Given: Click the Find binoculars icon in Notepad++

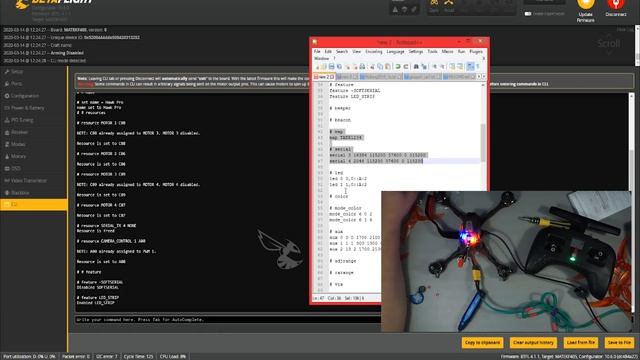Looking at the screenshot, I should pyautogui.click(x=416, y=67).
